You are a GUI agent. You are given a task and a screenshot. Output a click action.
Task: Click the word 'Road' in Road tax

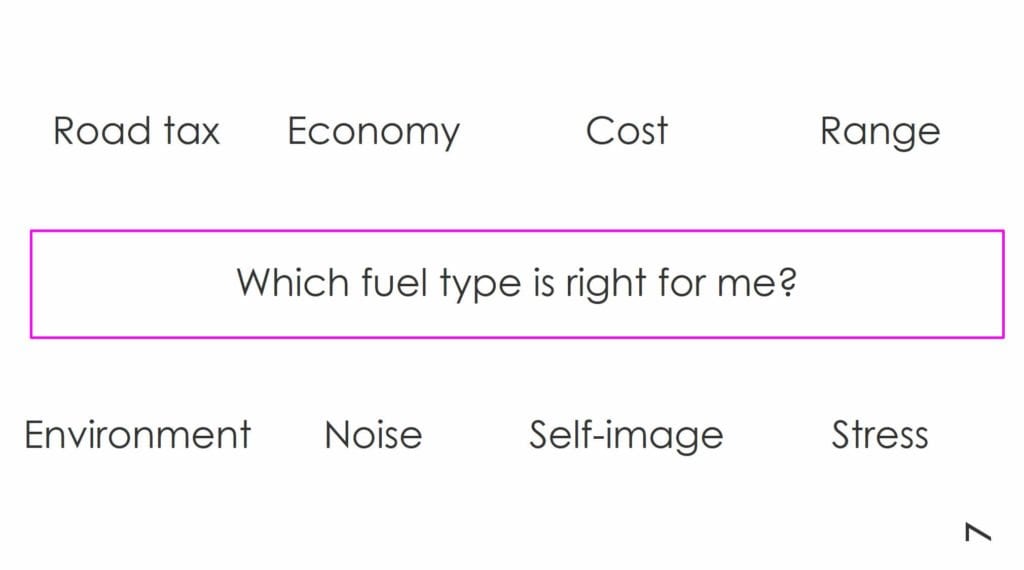pyautogui.click(x=102, y=131)
